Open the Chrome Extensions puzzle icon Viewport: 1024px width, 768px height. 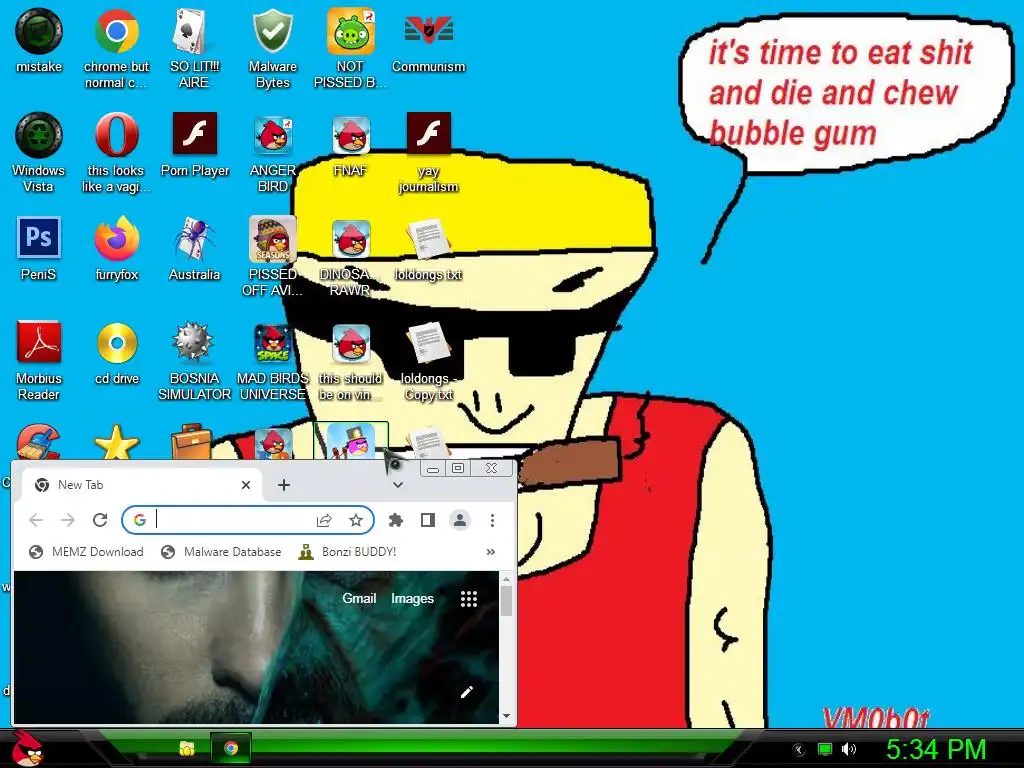click(x=396, y=520)
